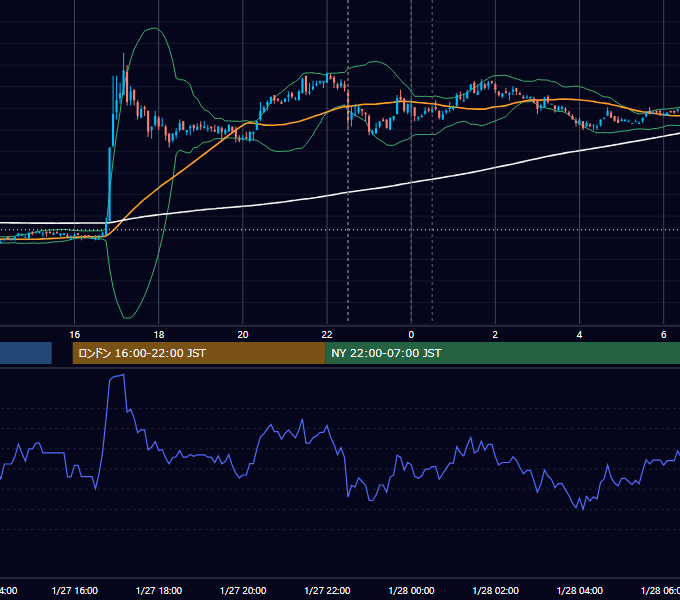This screenshot has height=600, width=680.
Task: Click hour label 22 on upper axis
Action: coord(327,334)
